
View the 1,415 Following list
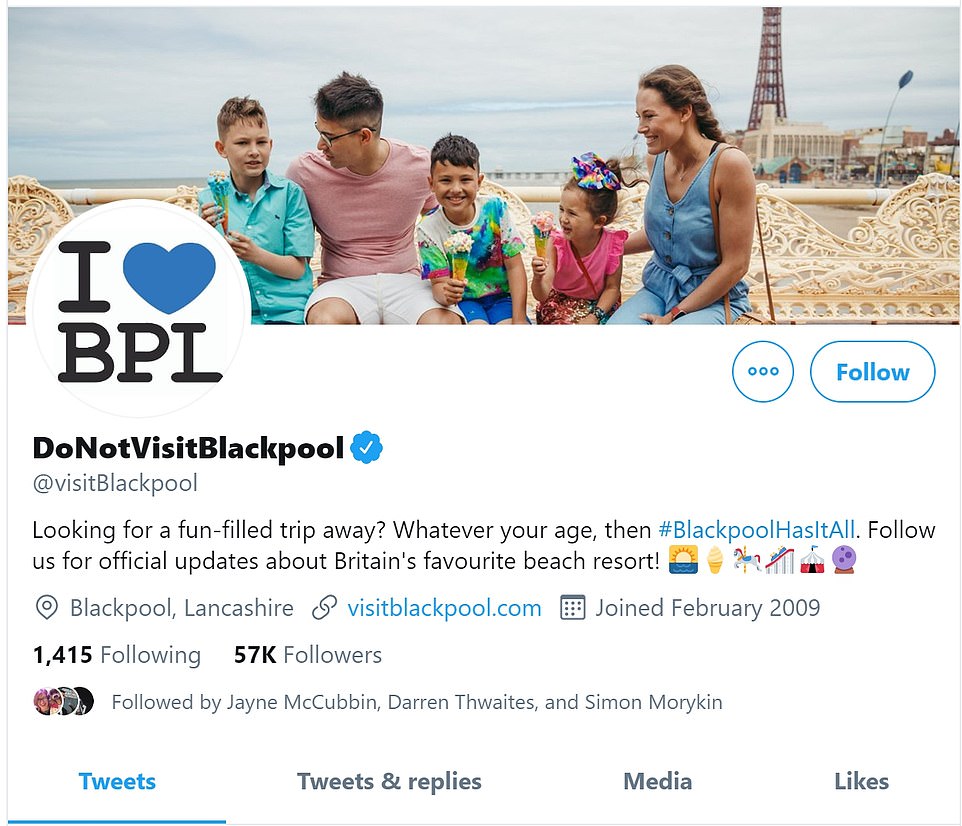click(116, 655)
